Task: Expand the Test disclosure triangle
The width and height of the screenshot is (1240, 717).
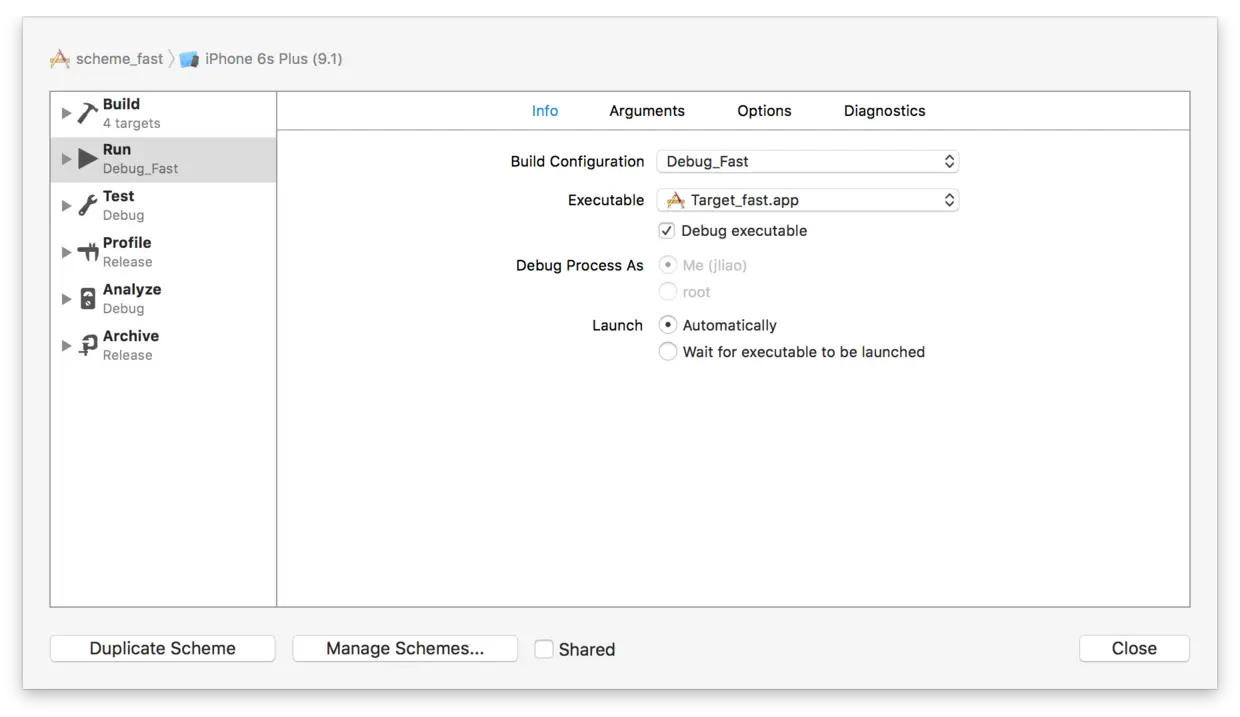Action: pos(67,206)
